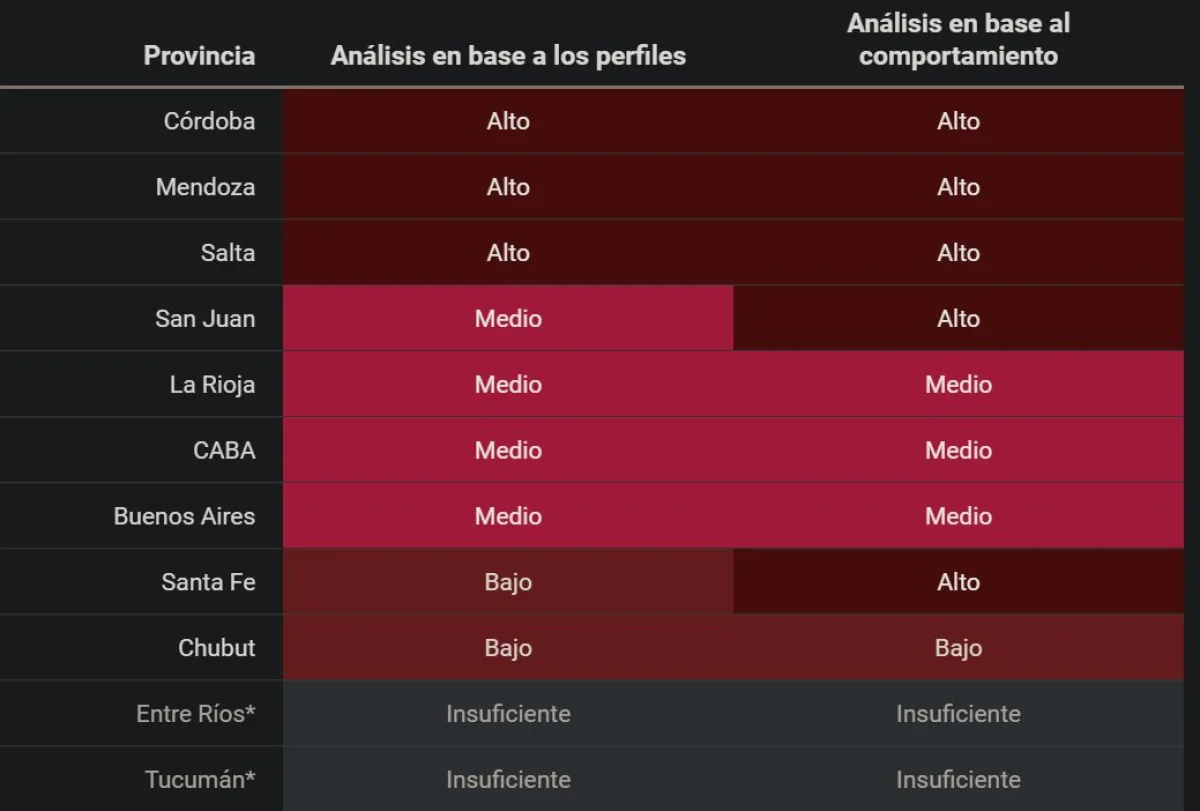Click Tucumán's Insuficiente behavior cell
1200x811 pixels.
[x=958, y=779]
